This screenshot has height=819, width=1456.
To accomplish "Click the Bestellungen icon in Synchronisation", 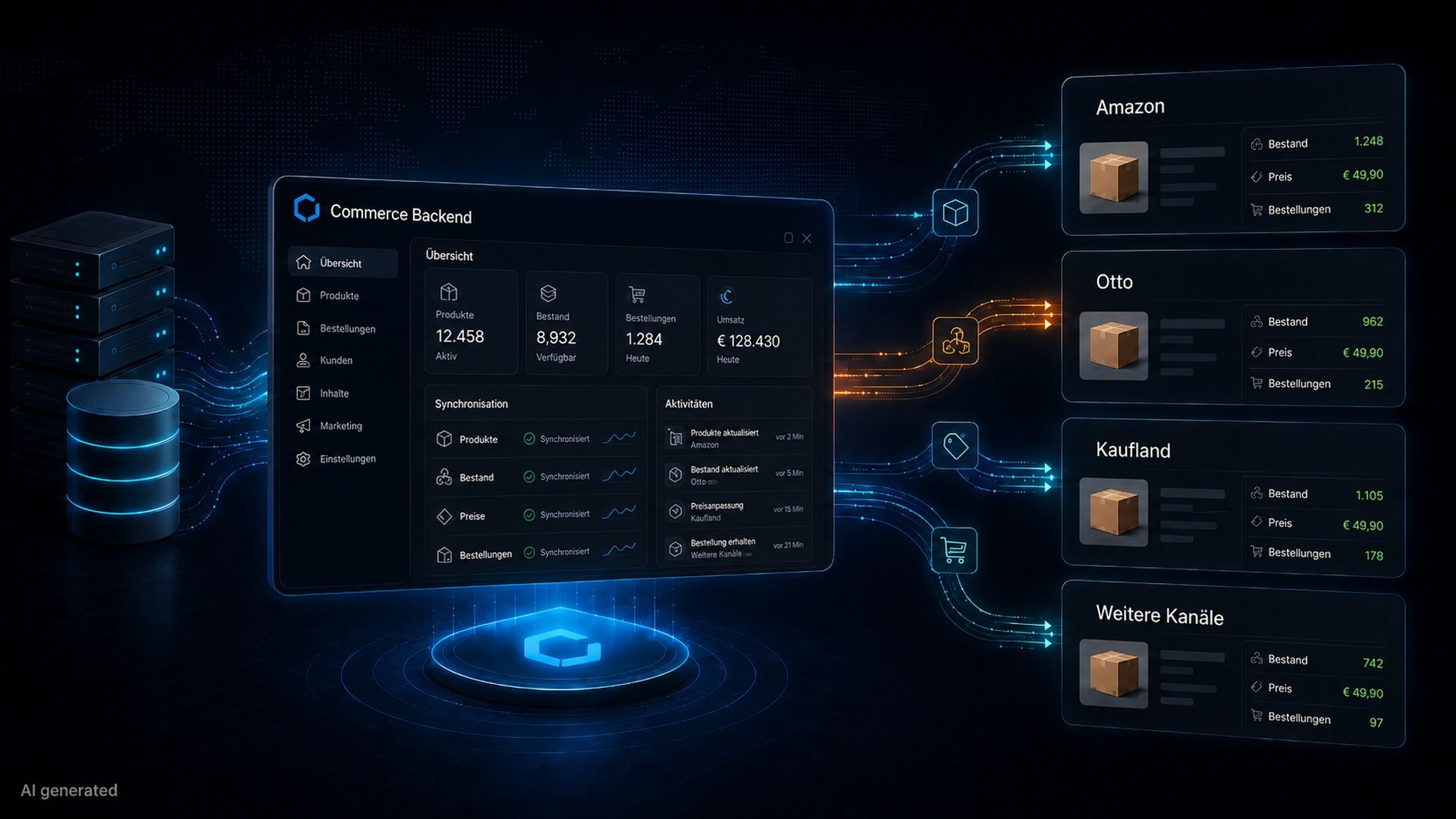I will tap(444, 555).
